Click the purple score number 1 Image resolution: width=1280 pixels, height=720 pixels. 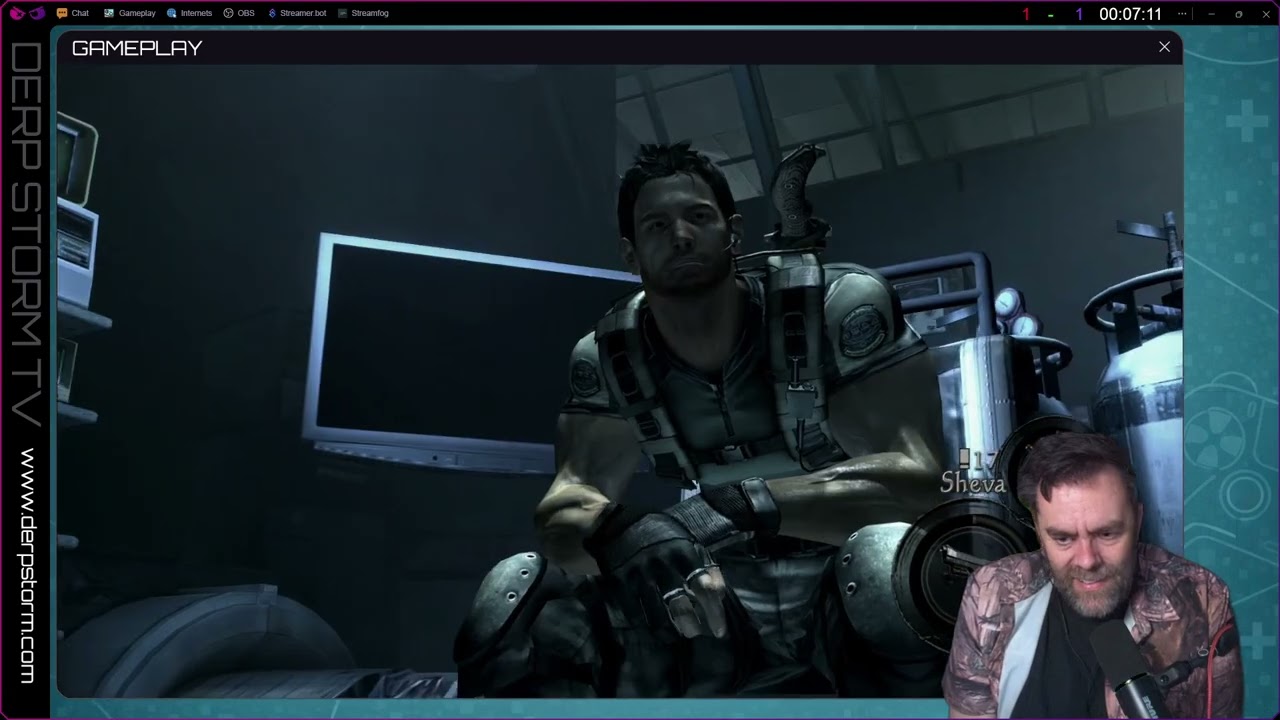click(1079, 14)
